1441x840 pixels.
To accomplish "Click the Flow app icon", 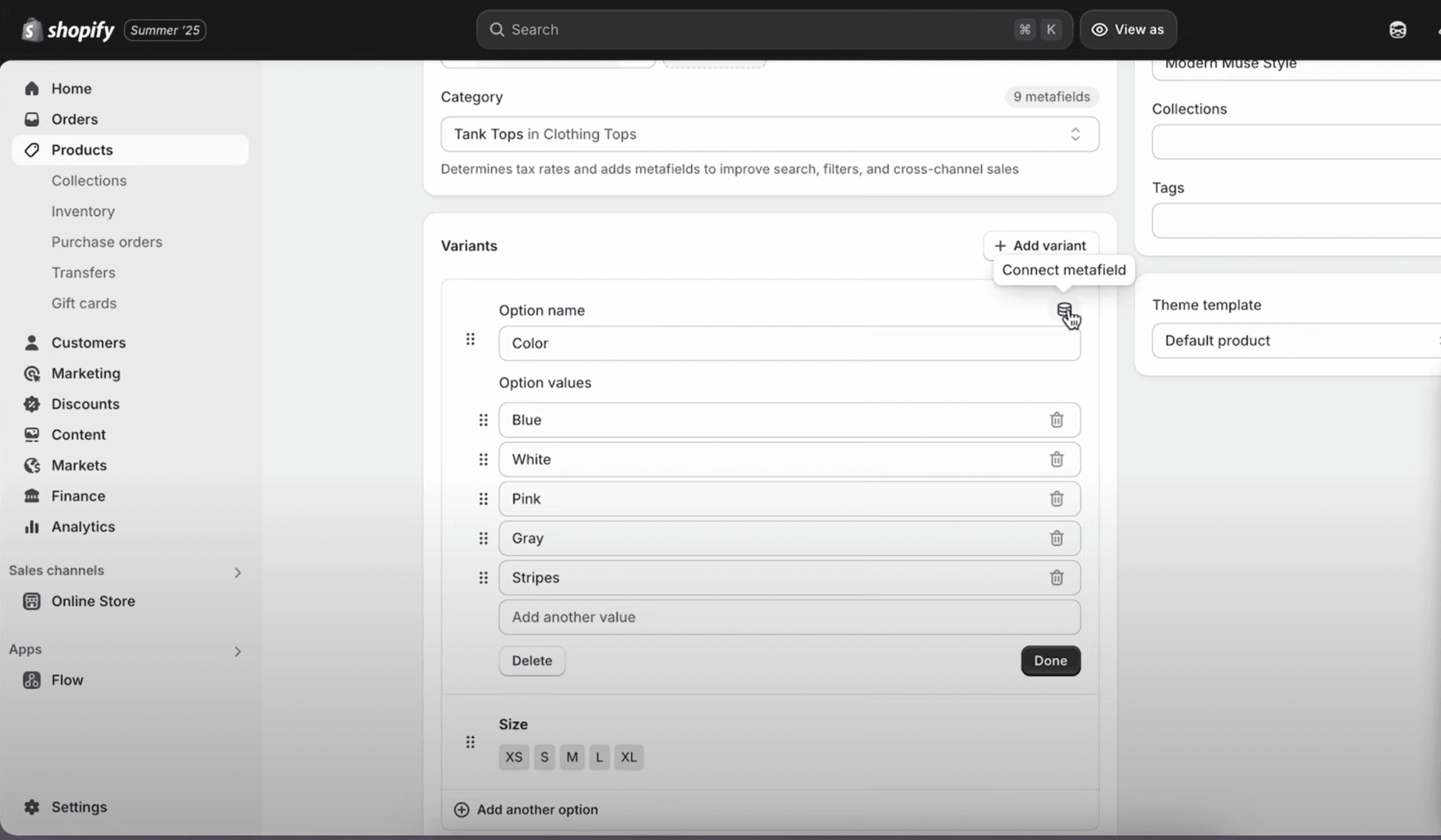I will 32,680.
